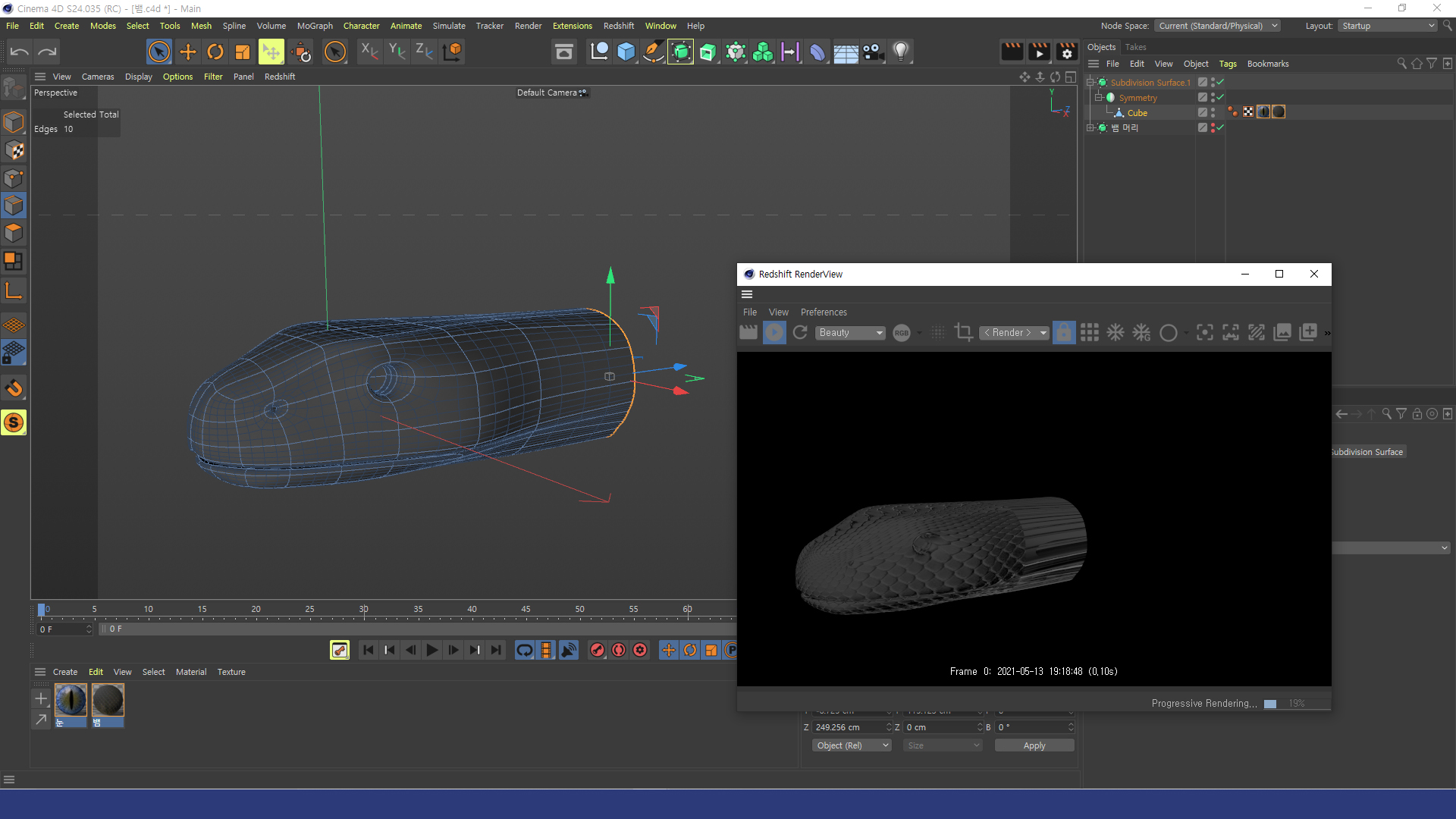Click Render View clapperboard icon

[x=1012, y=52]
